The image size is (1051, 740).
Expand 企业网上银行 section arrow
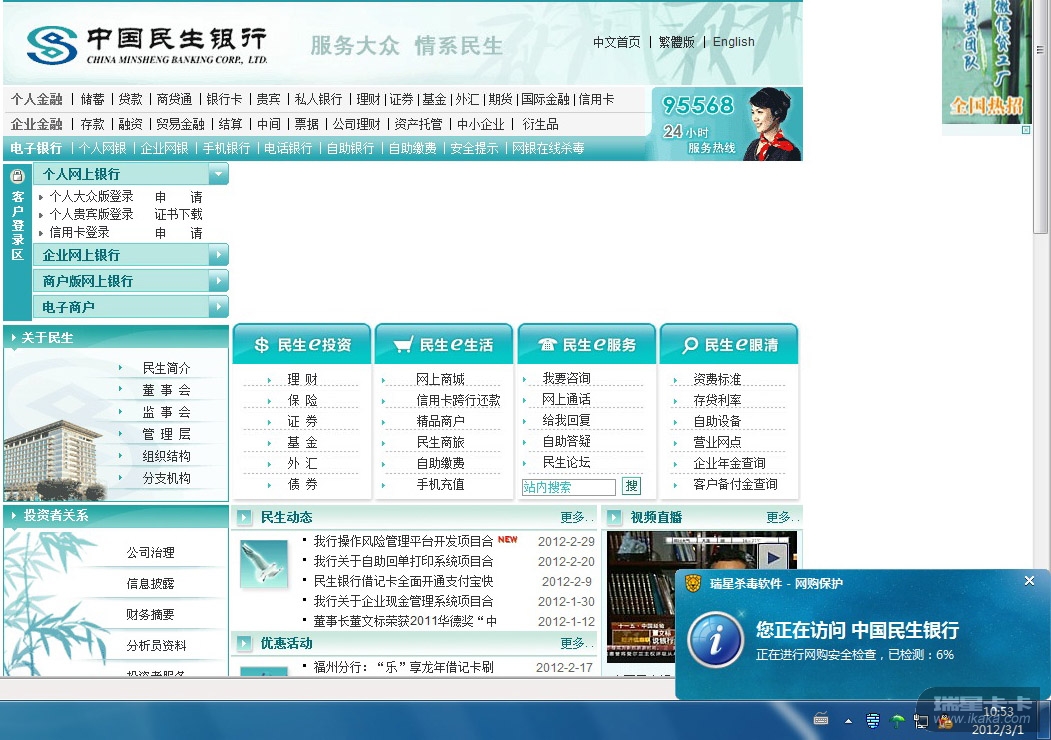coord(218,255)
